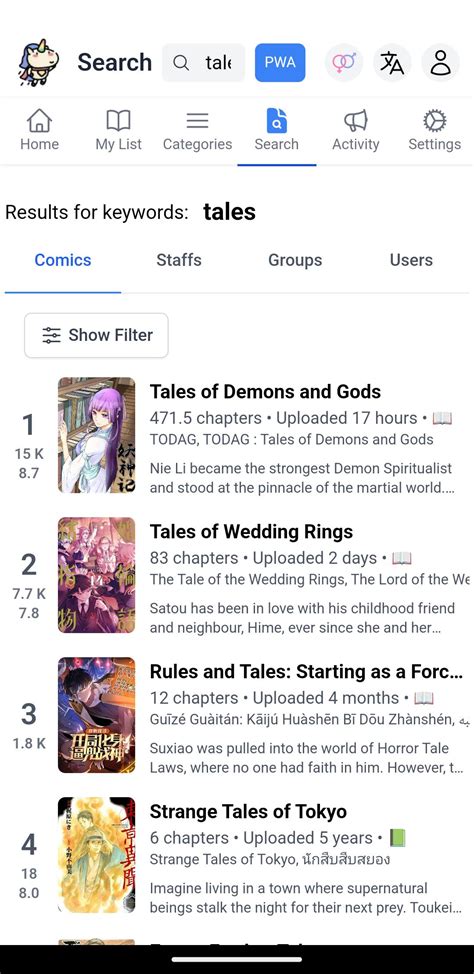Open the language translation icon

tap(392, 63)
